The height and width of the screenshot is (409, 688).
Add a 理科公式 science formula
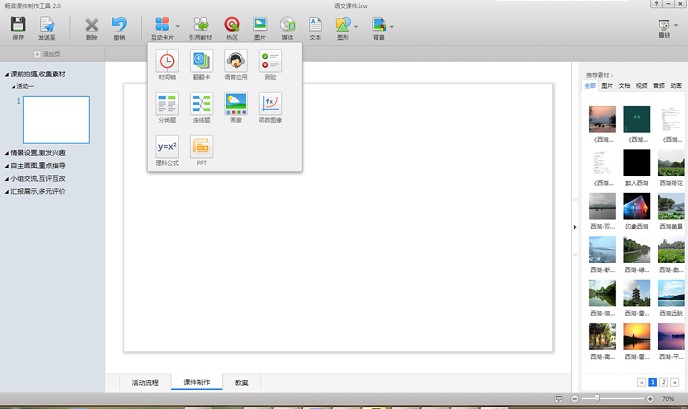click(167, 147)
